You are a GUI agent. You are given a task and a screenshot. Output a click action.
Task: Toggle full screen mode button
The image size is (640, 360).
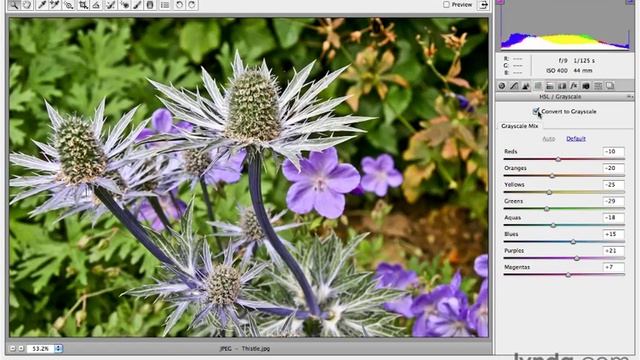coord(484,5)
